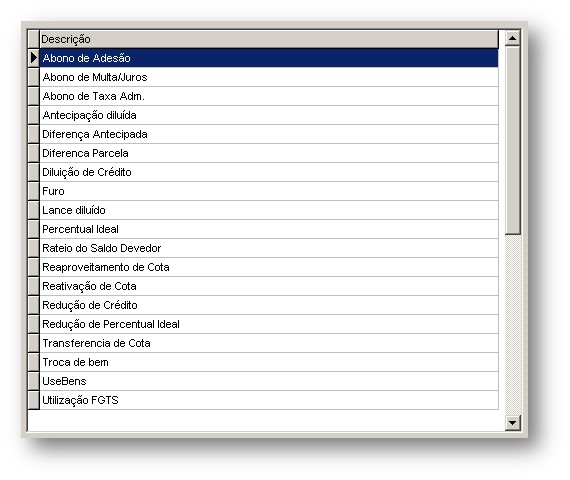Click the top-left grid corner selector
570x480 pixels.
click(x=33, y=39)
